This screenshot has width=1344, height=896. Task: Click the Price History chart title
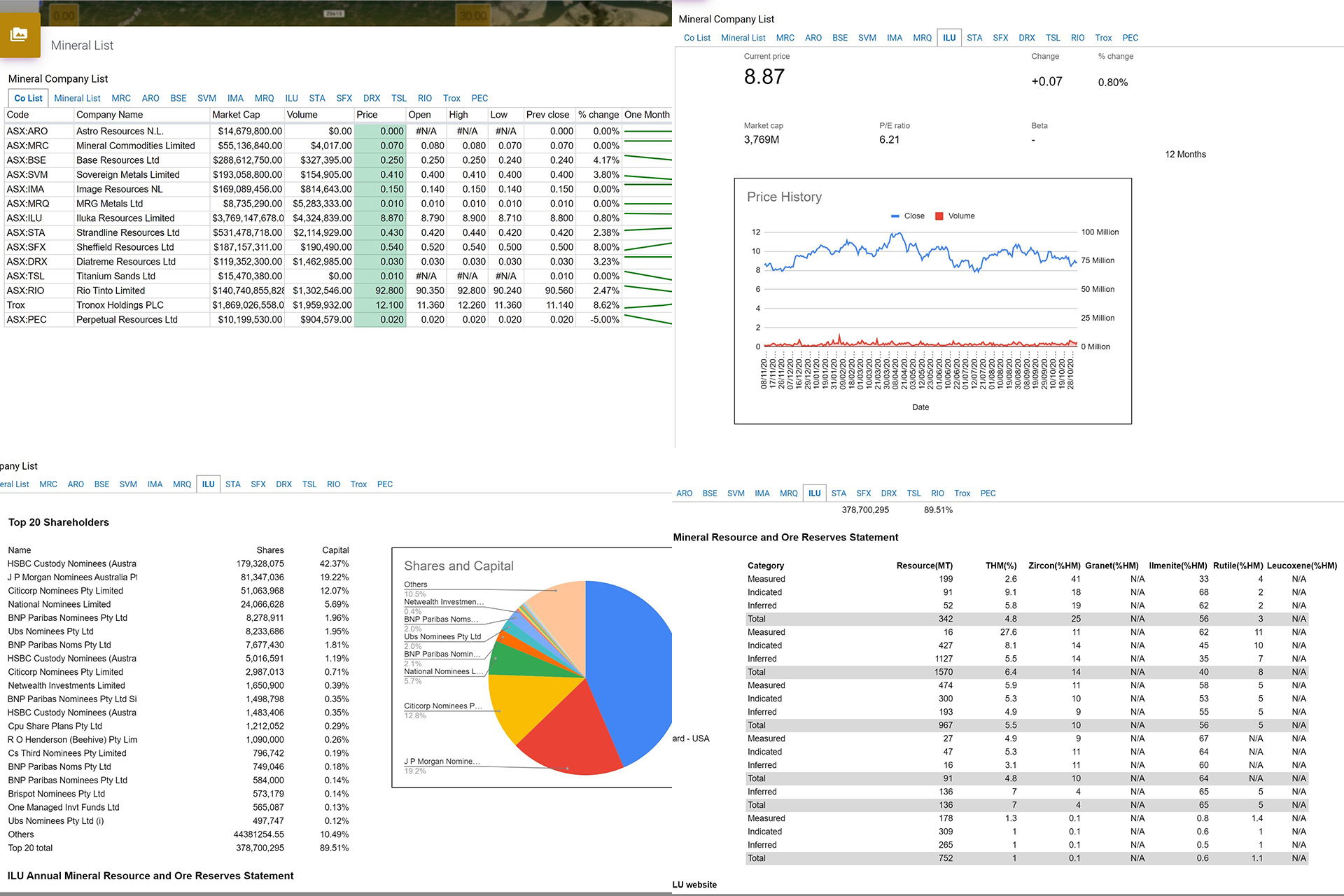coord(784,197)
